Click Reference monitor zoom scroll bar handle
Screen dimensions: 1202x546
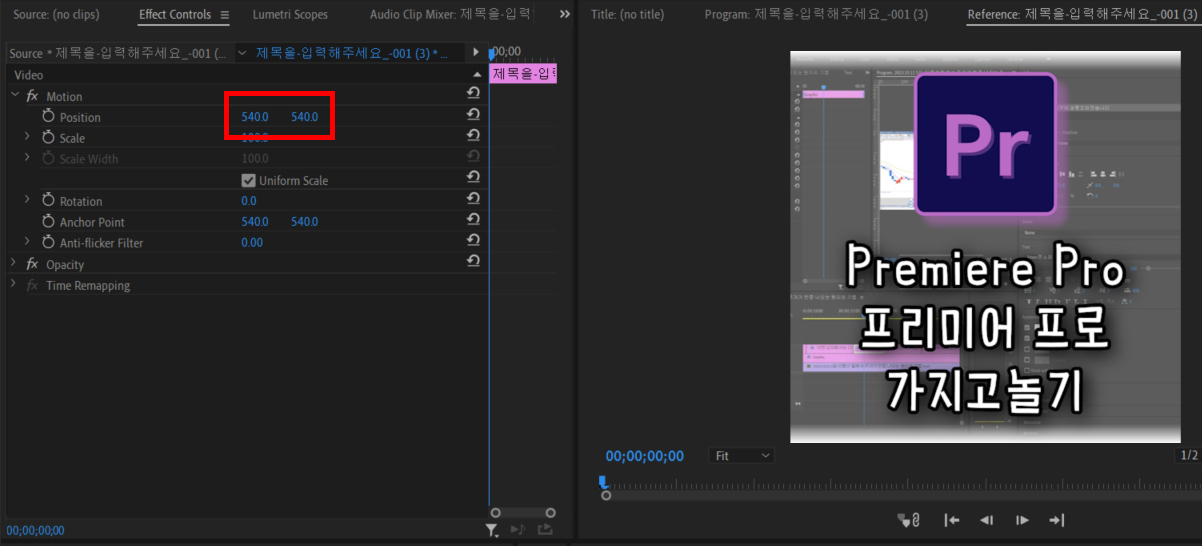(606, 496)
